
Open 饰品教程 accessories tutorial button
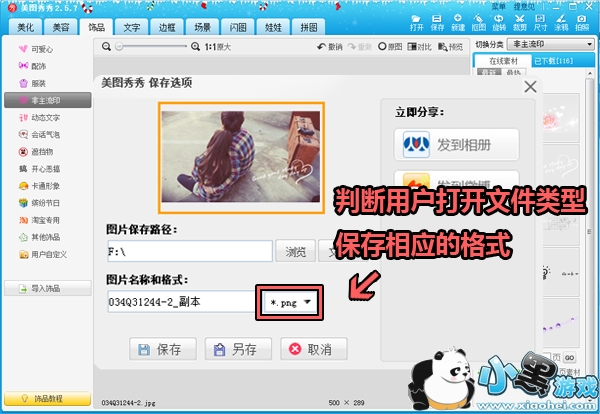(48, 399)
